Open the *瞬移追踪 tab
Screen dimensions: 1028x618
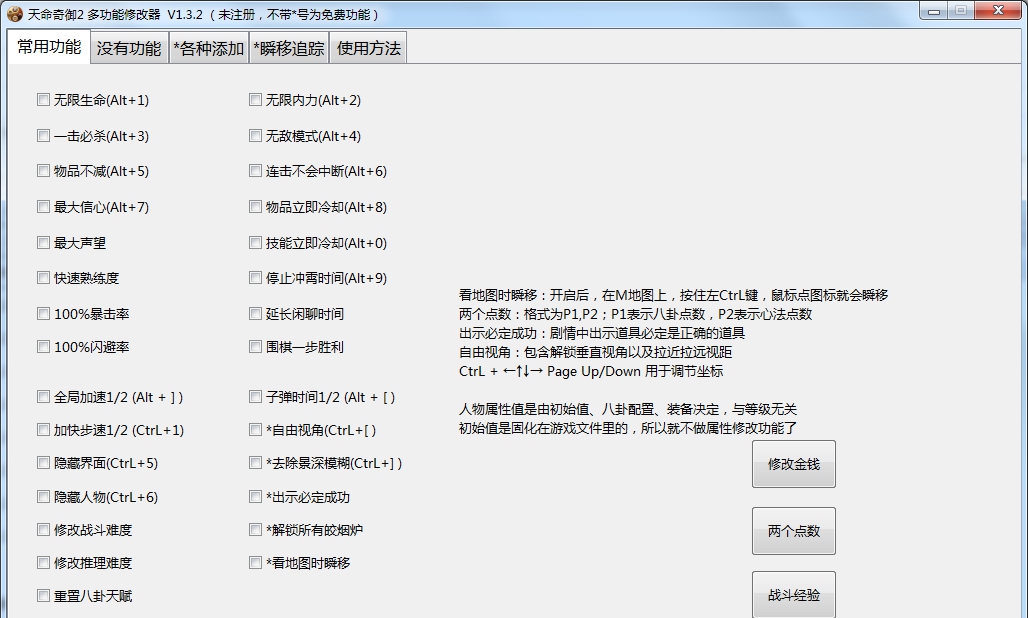288,47
